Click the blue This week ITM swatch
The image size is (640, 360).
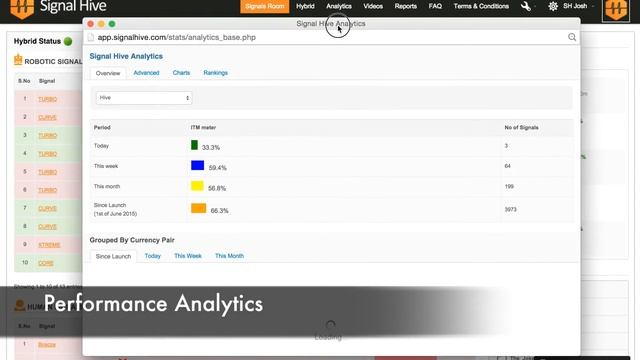[198, 165]
